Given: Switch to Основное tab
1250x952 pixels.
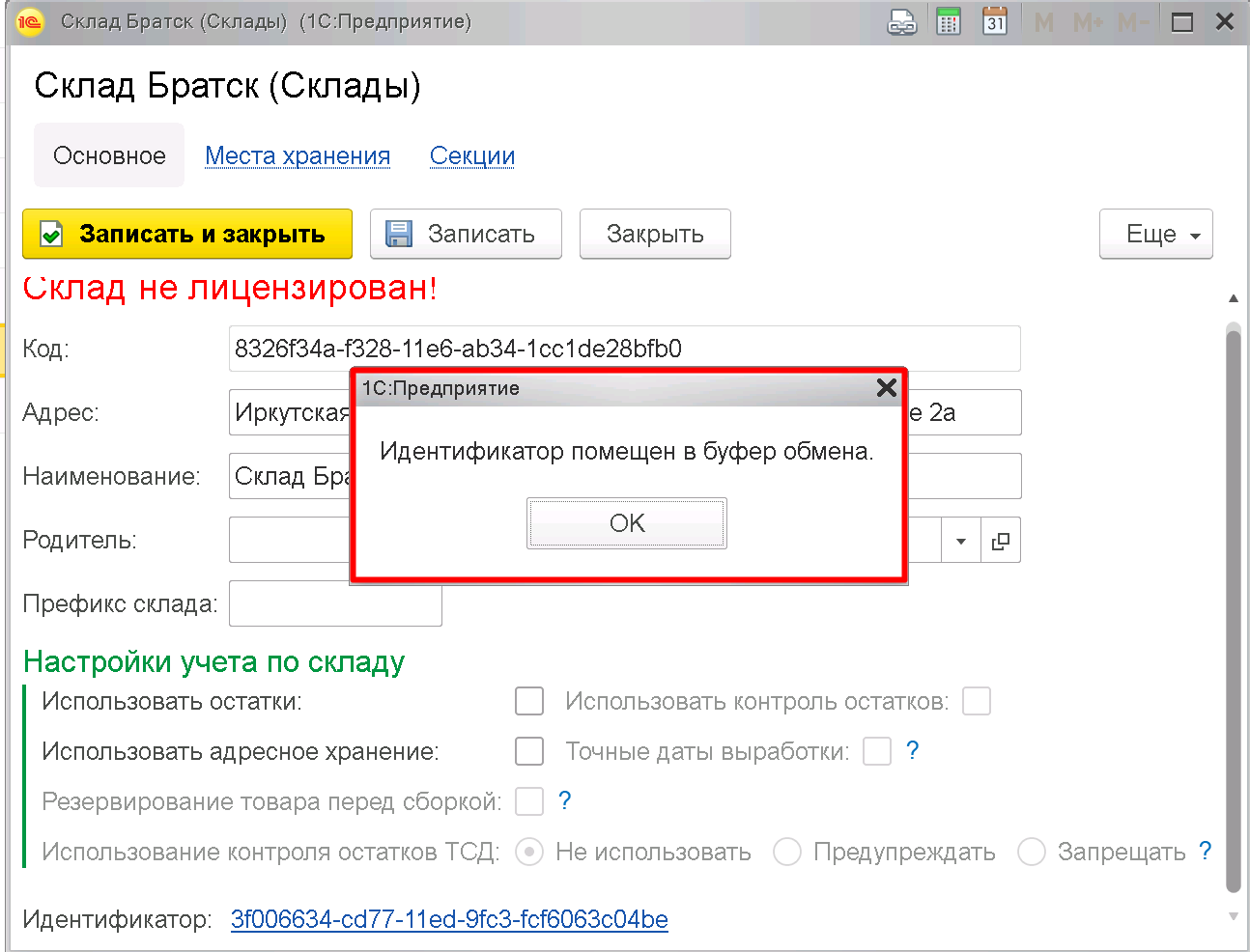Looking at the screenshot, I should [x=109, y=155].
